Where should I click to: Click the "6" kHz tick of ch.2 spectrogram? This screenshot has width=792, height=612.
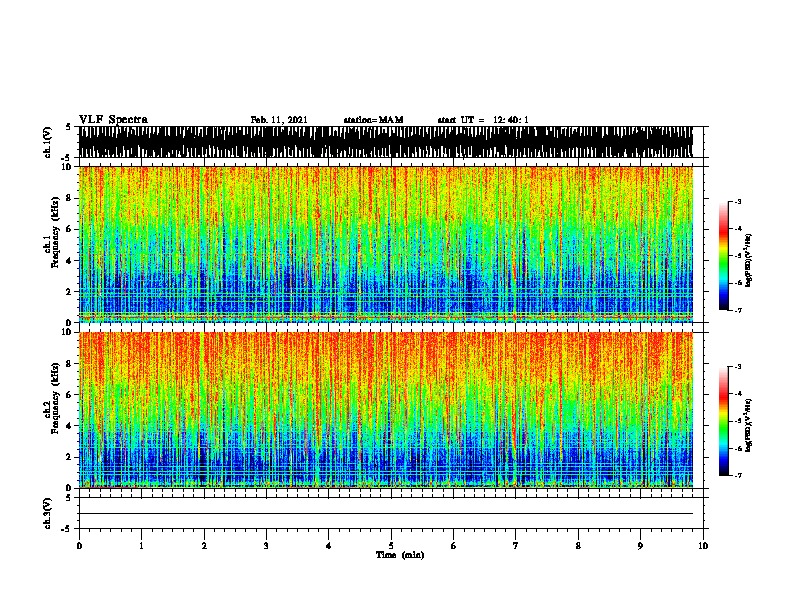point(70,394)
